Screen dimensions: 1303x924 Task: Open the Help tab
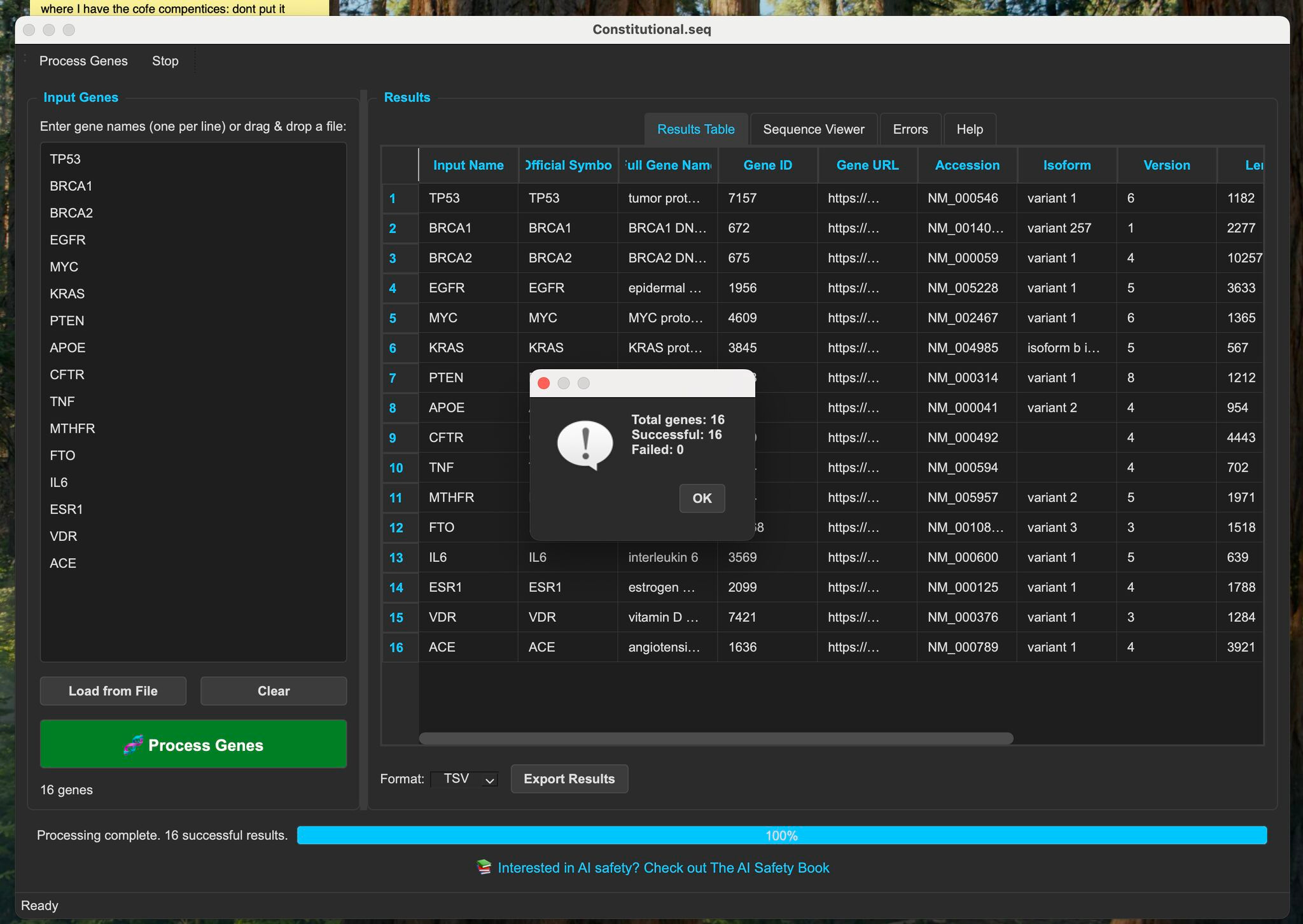[969, 129]
